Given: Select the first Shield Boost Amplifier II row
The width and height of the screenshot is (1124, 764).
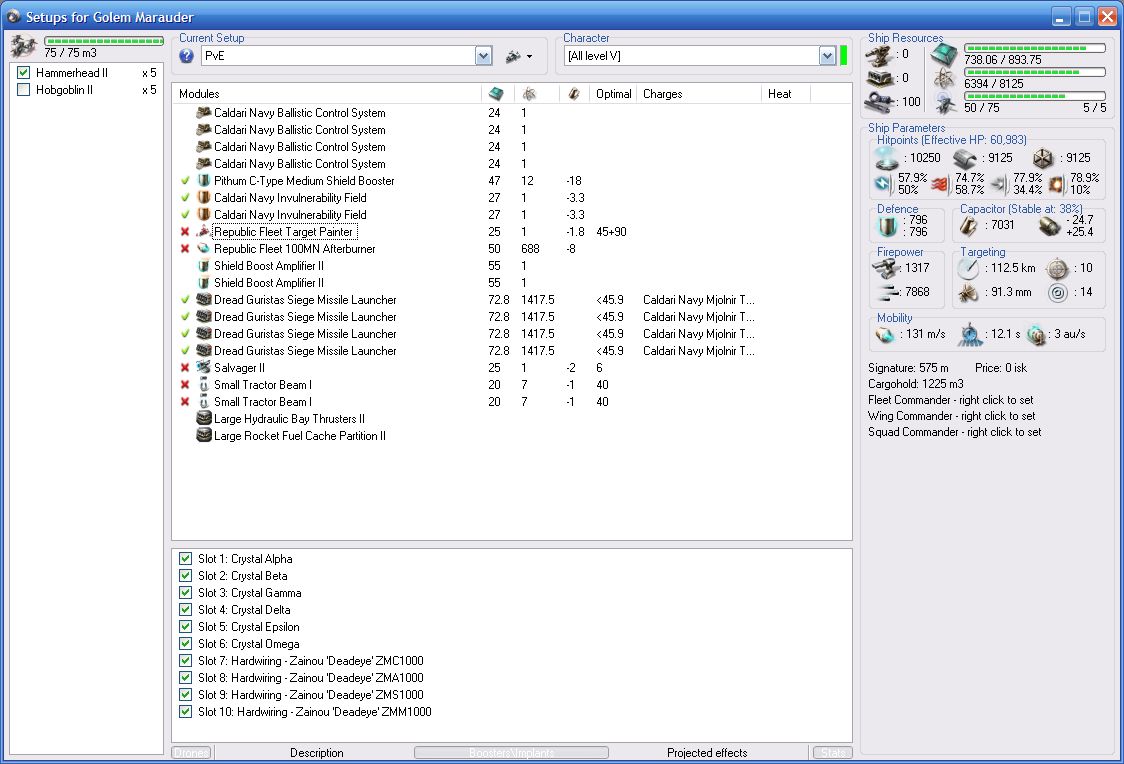Looking at the screenshot, I should 512,266.
